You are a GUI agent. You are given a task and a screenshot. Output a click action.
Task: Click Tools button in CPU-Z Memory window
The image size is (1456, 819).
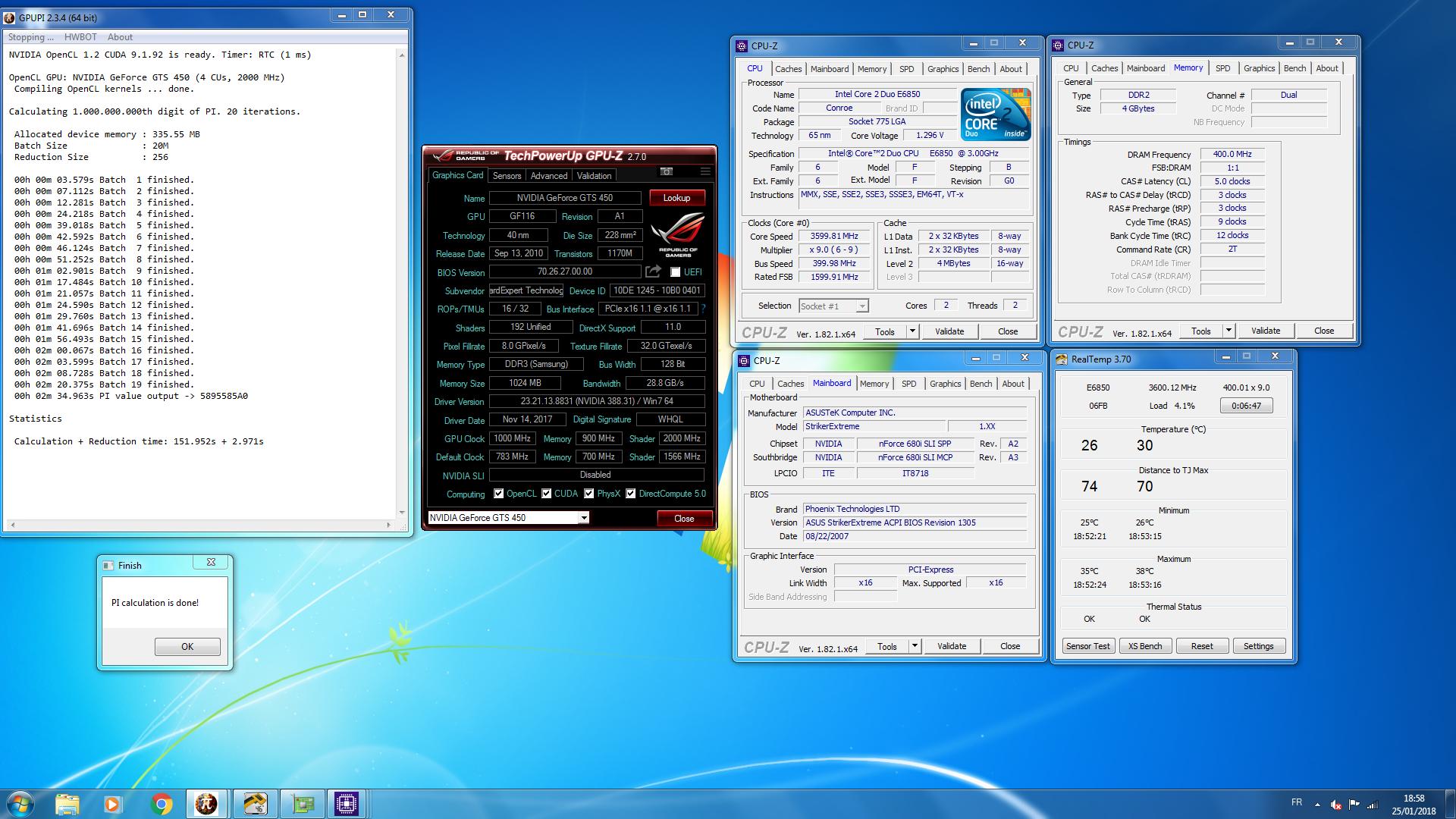(x=1201, y=331)
